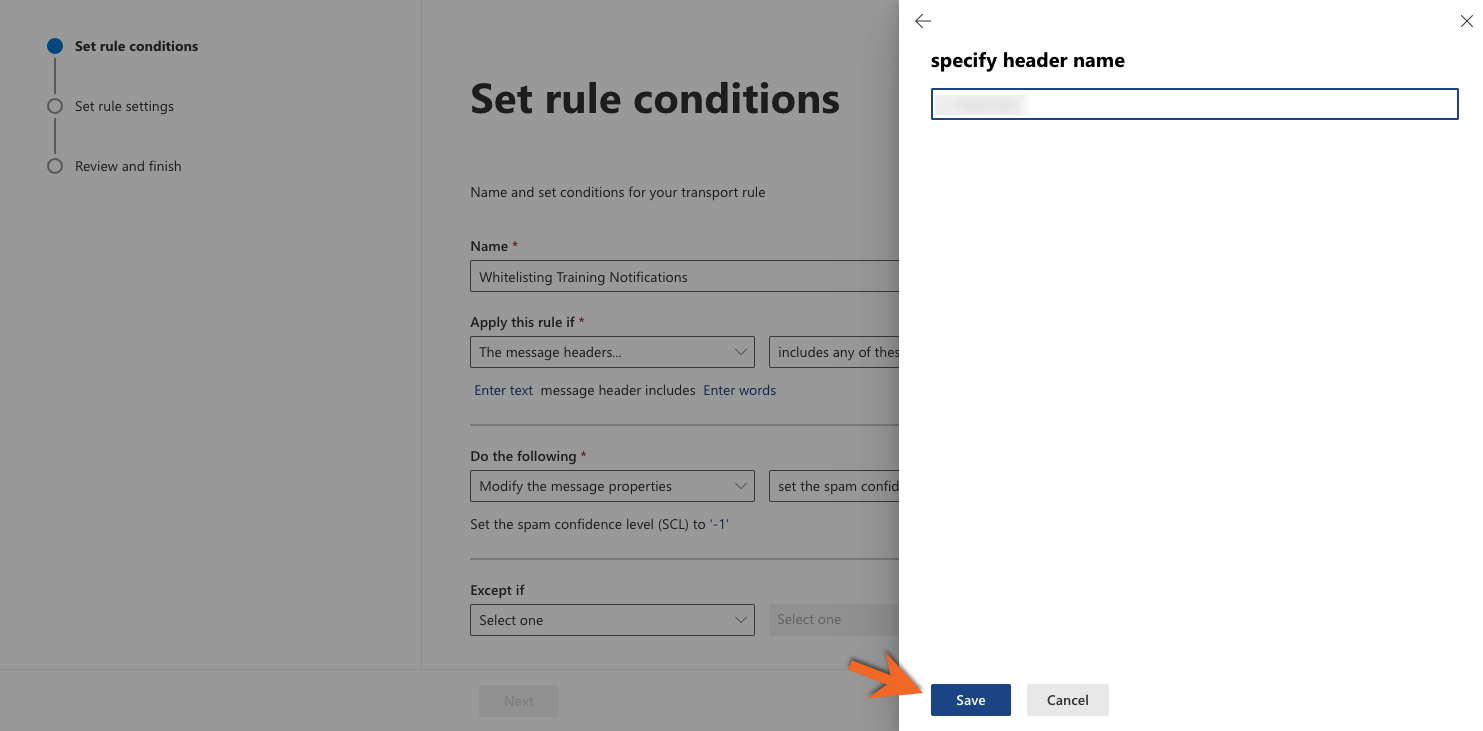Open 'set the spam confidence' dropdown
The image size is (1483, 731).
click(x=834, y=486)
